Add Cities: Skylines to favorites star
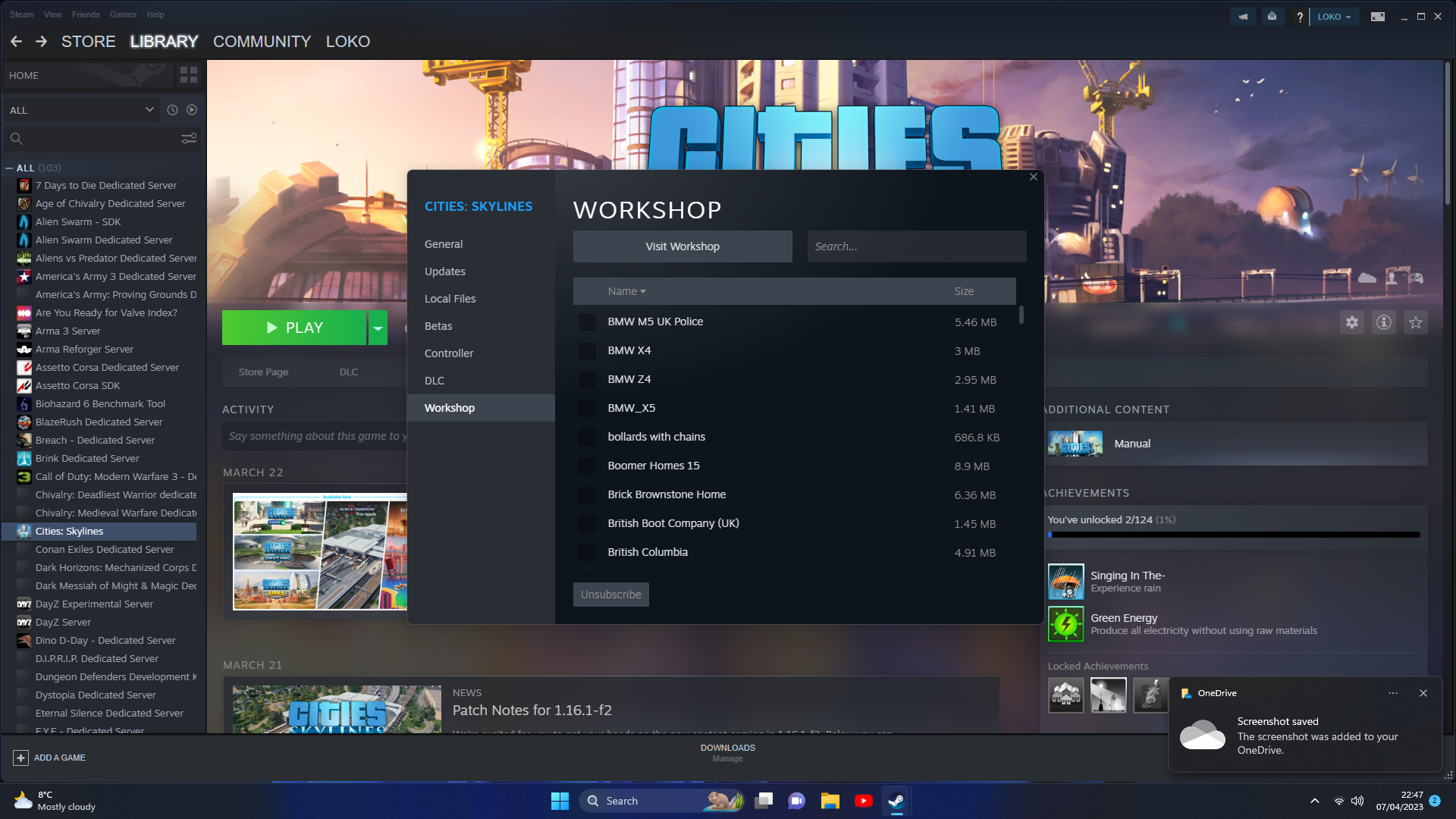1456x819 pixels. click(1416, 322)
